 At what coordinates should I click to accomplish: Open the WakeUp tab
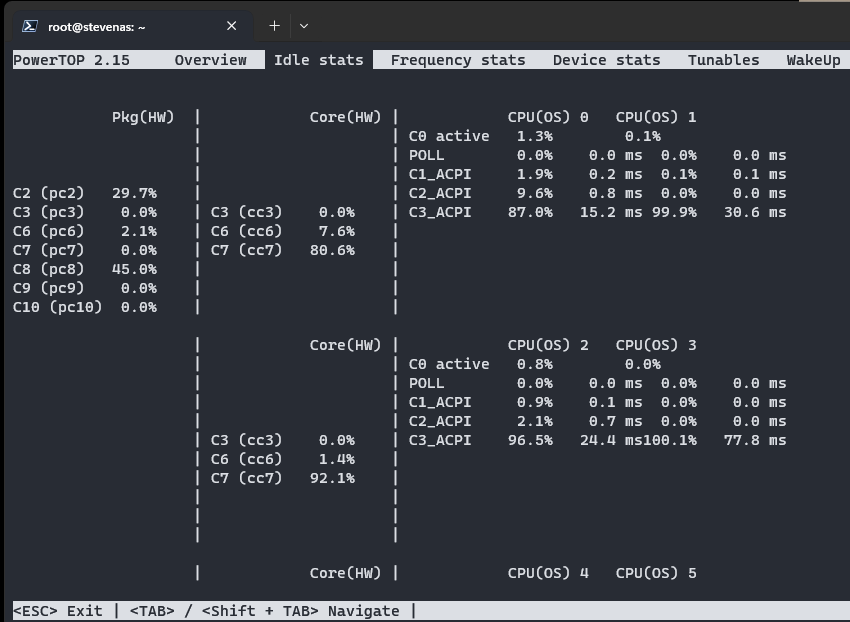814,60
